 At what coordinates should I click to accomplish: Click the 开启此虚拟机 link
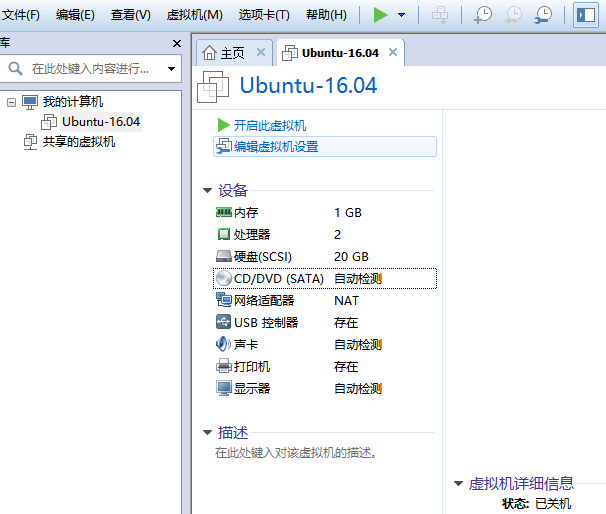(x=270, y=126)
